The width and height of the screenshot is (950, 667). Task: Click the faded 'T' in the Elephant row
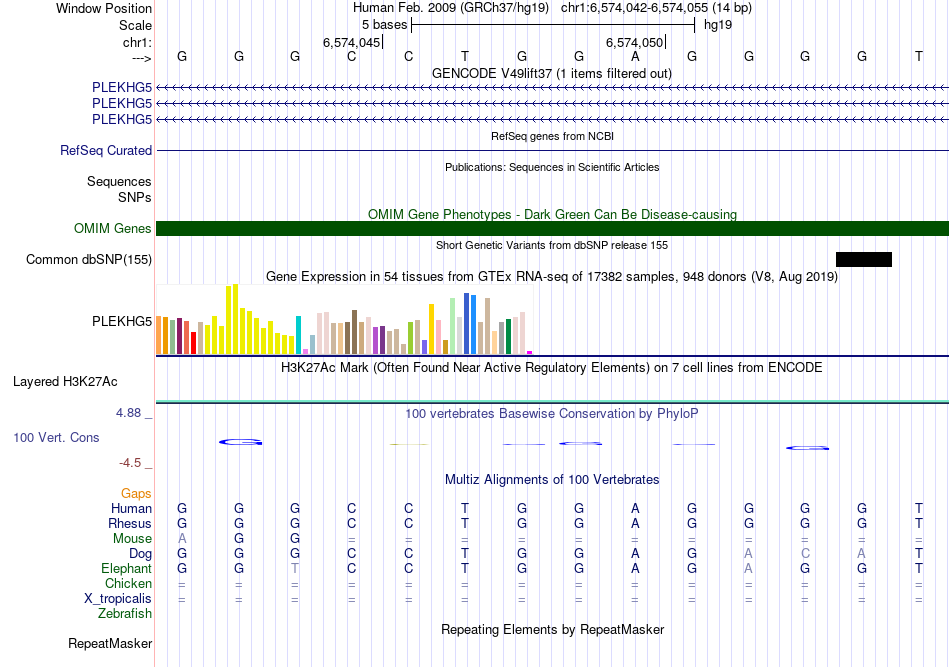coord(295,568)
